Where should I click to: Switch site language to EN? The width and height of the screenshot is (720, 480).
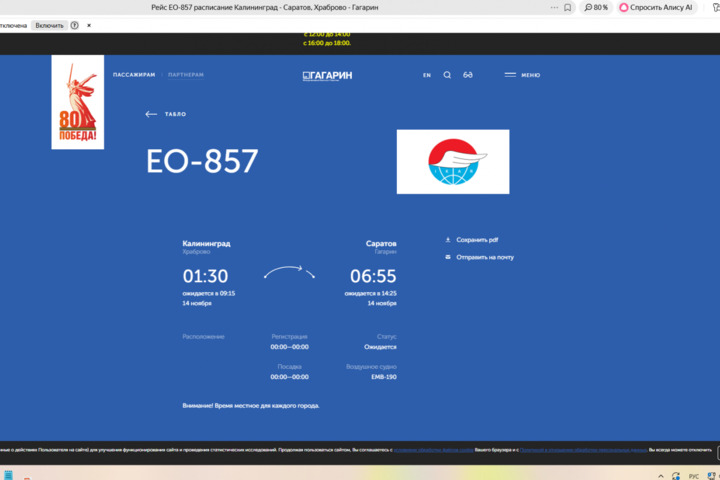point(427,75)
